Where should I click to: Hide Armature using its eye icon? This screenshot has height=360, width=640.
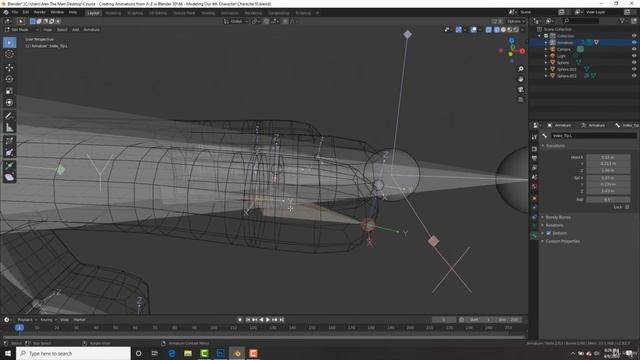click(634, 42)
